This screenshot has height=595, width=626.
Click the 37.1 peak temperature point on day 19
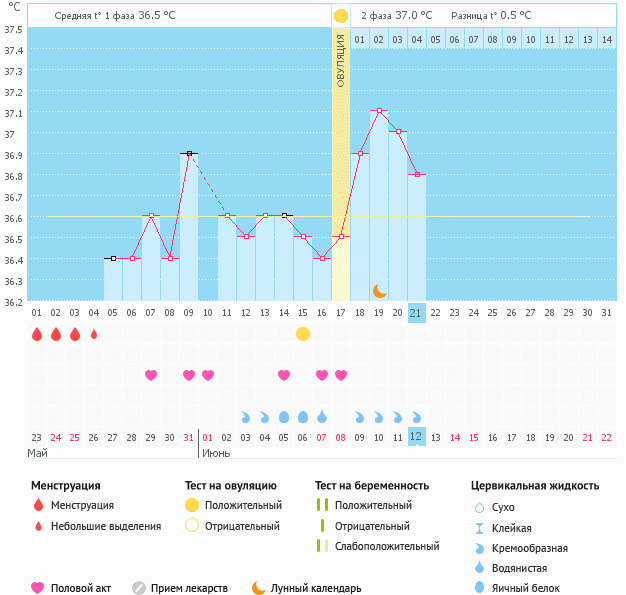point(379,111)
